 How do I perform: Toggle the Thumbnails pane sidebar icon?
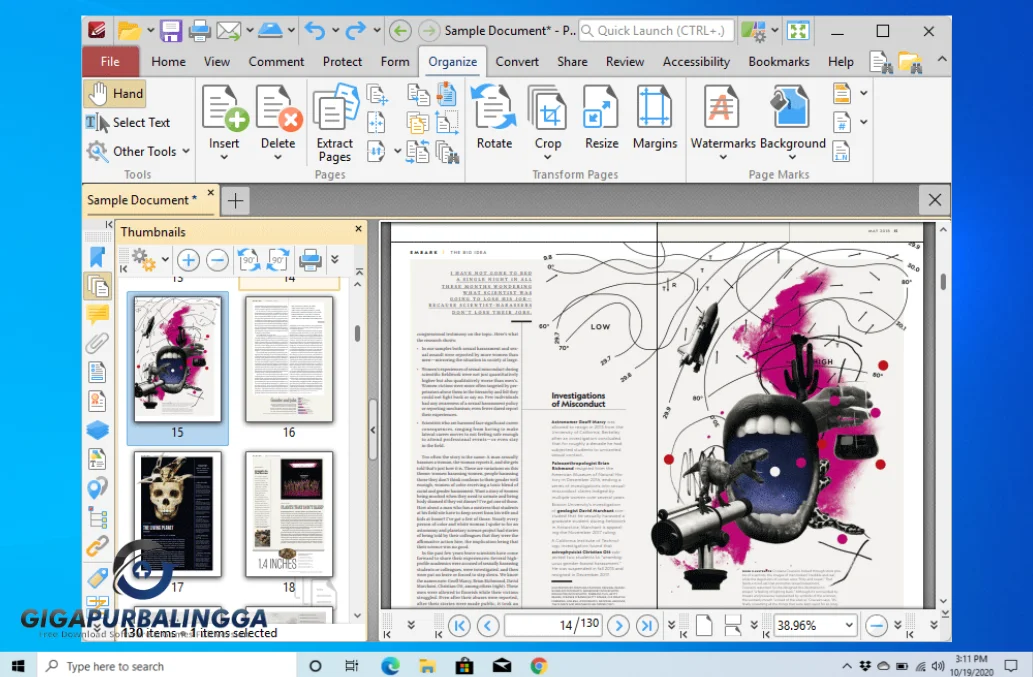tap(98, 286)
